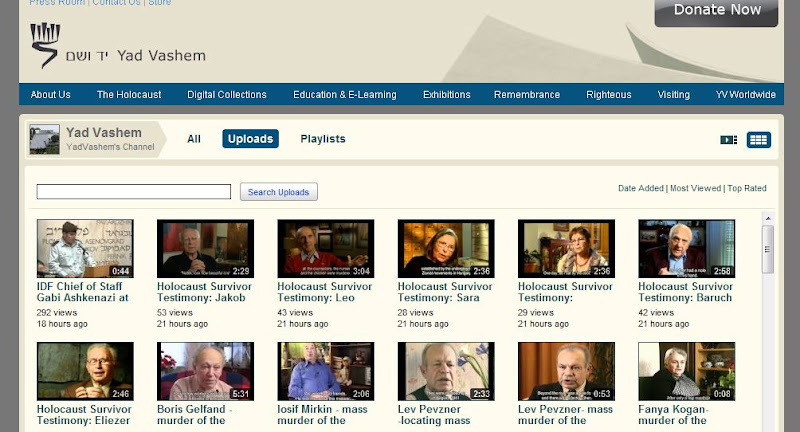Open the Righteous menu item
800x432 pixels.
[609, 95]
